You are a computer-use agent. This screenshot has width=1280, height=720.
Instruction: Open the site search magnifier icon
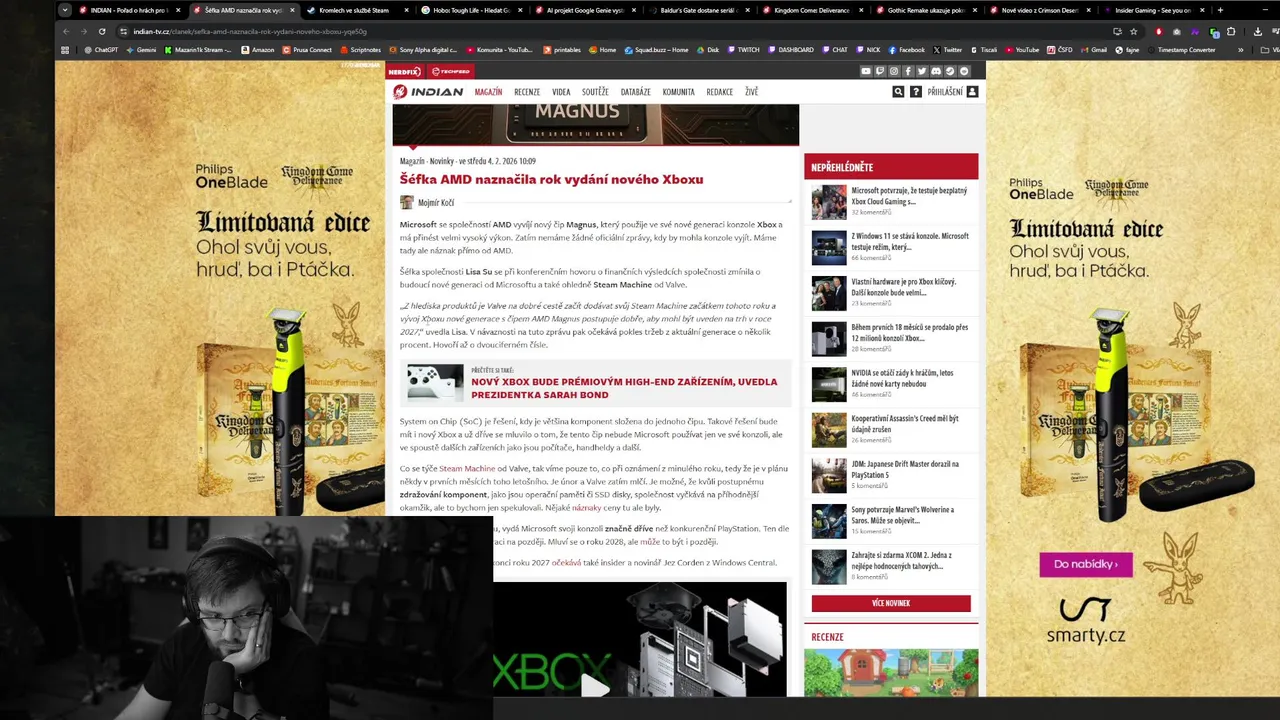click(898, 92)
